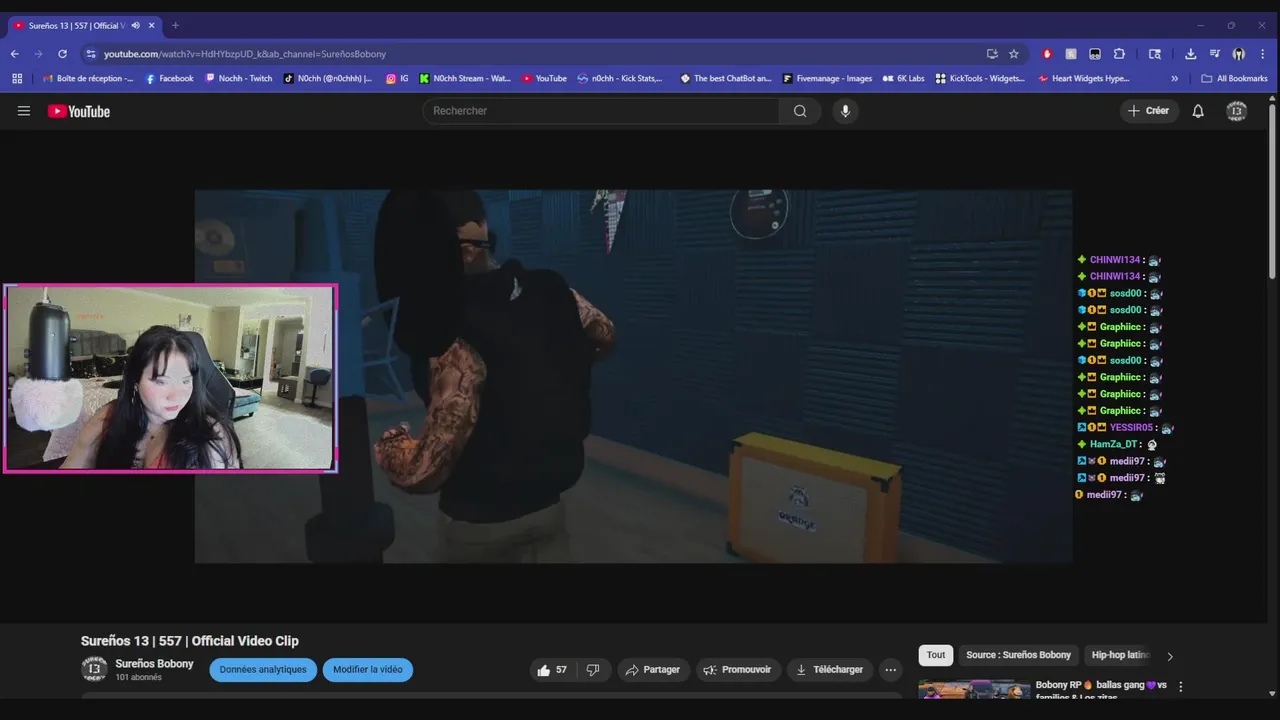Image resolution: width=1280 pixels, height=720 pixels.
Task: Select the Source : Sureños Bobony chip
Action: [x=1018, y=655]
